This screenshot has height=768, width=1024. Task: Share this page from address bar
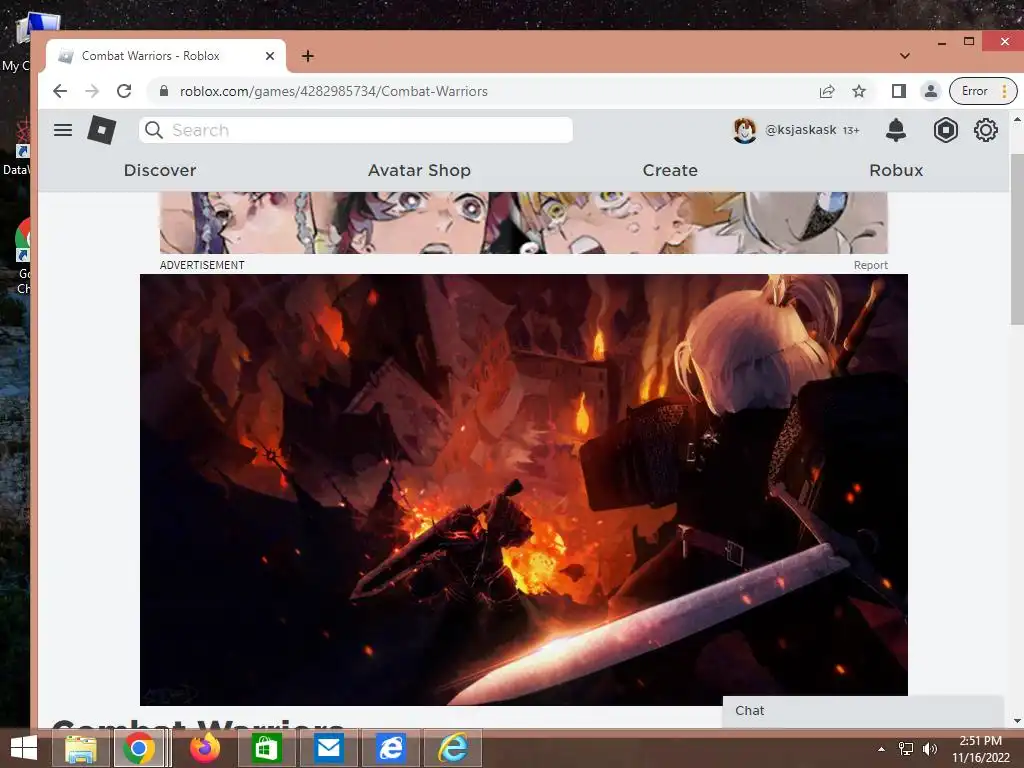(827, 91)
